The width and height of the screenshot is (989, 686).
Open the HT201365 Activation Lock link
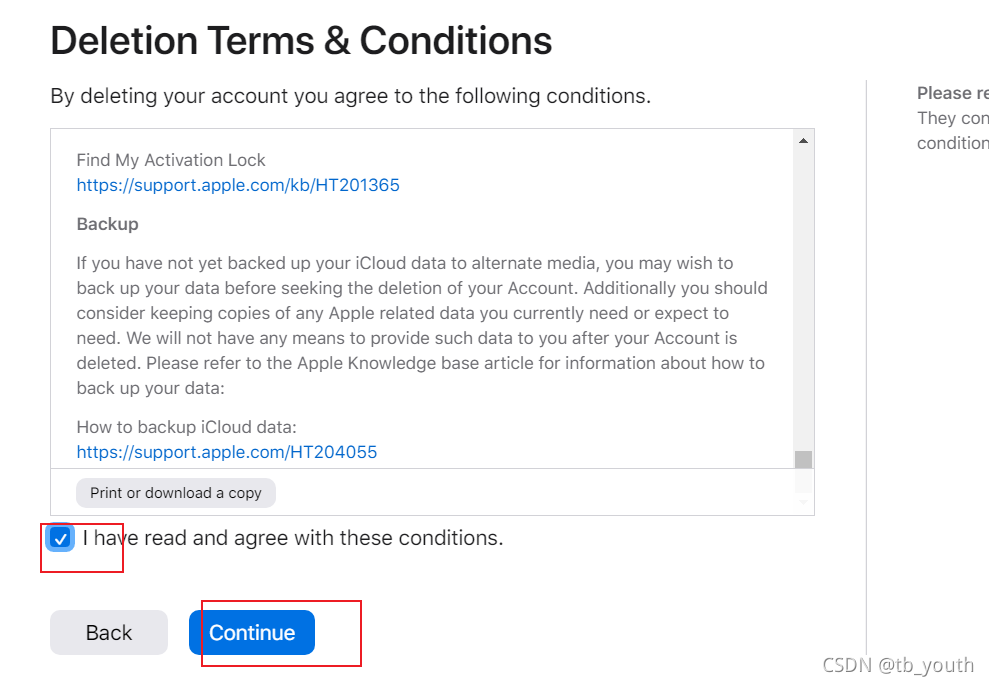coord(238,185)
